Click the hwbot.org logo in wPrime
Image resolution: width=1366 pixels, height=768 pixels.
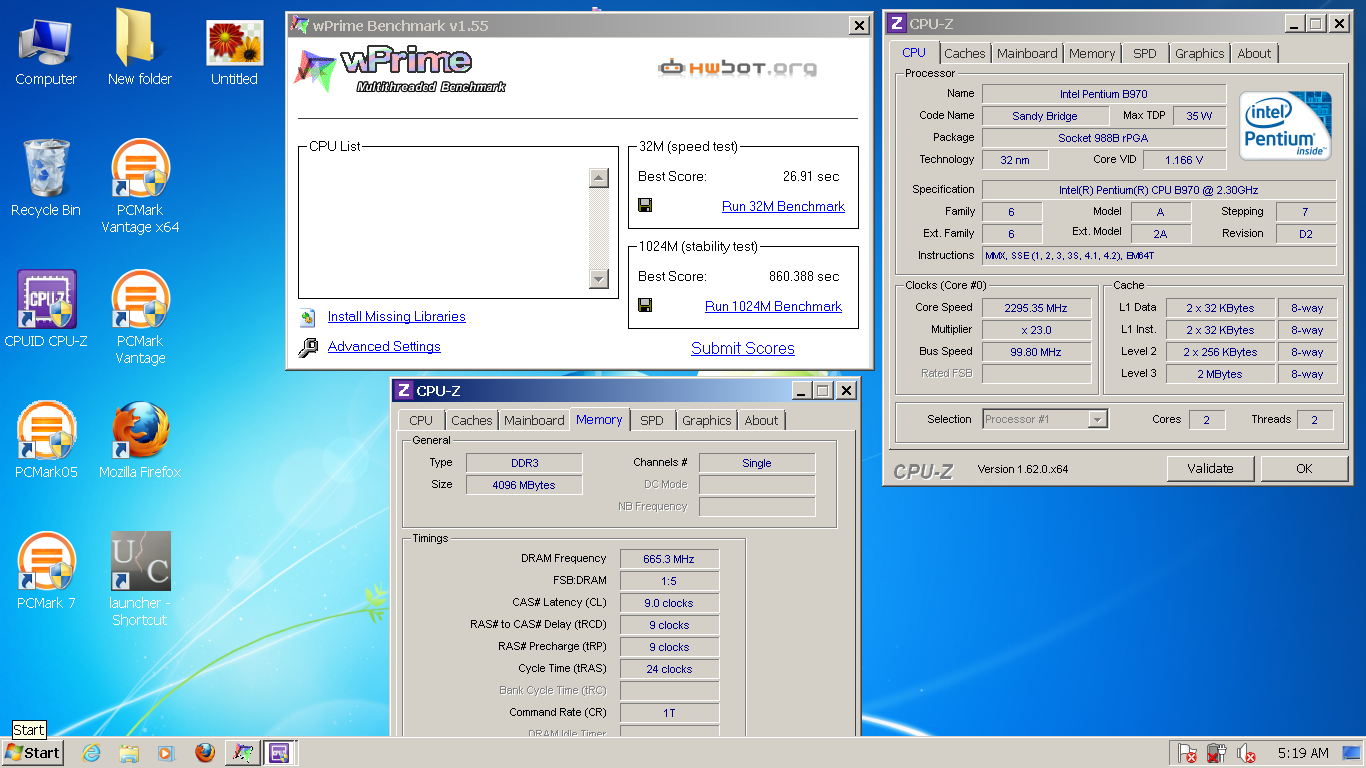click(x=737, y=68)
